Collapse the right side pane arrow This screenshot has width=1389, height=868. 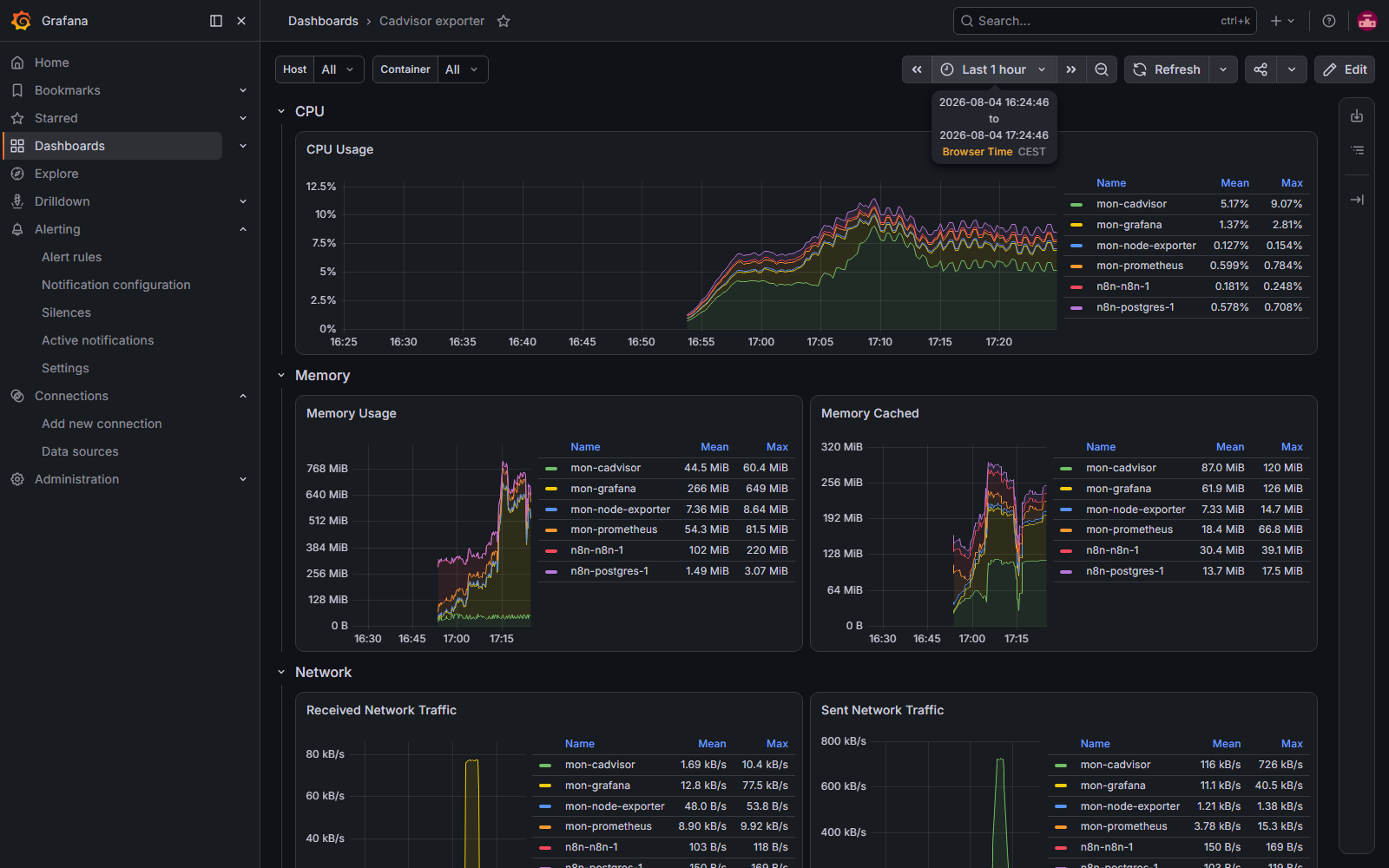click(1357, 200)
